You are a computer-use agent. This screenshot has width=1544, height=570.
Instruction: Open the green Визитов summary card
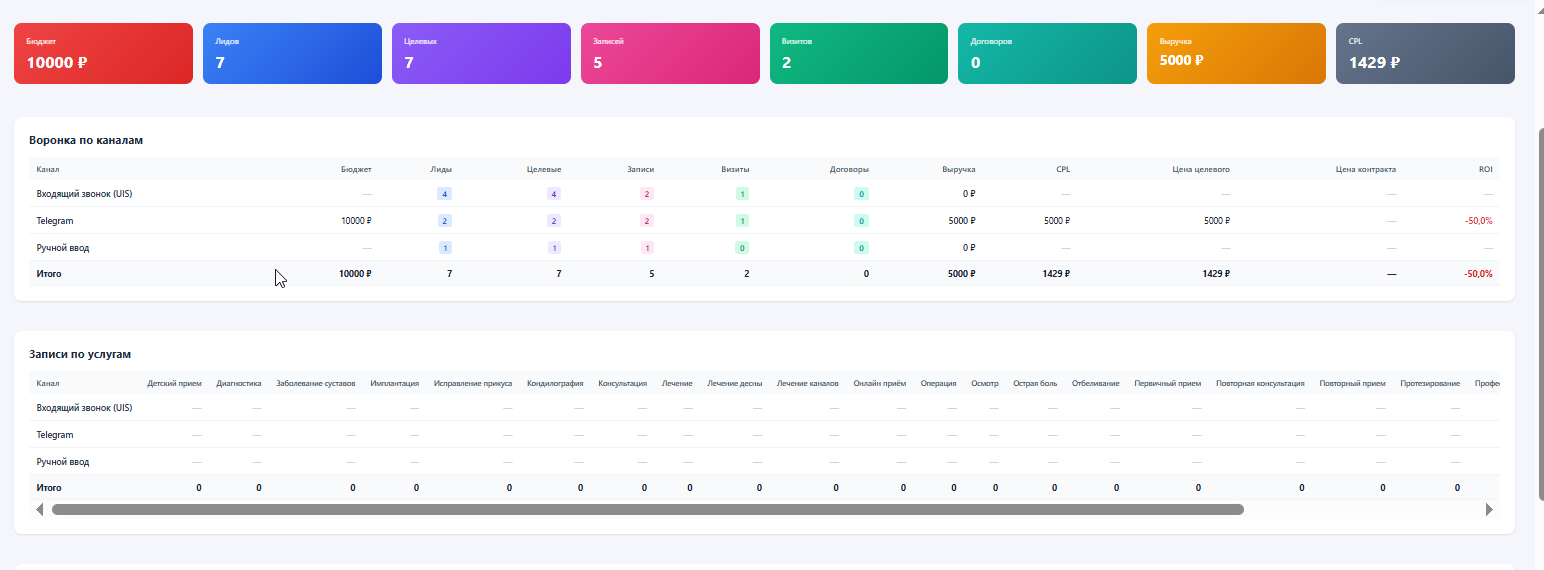[859, 54]
